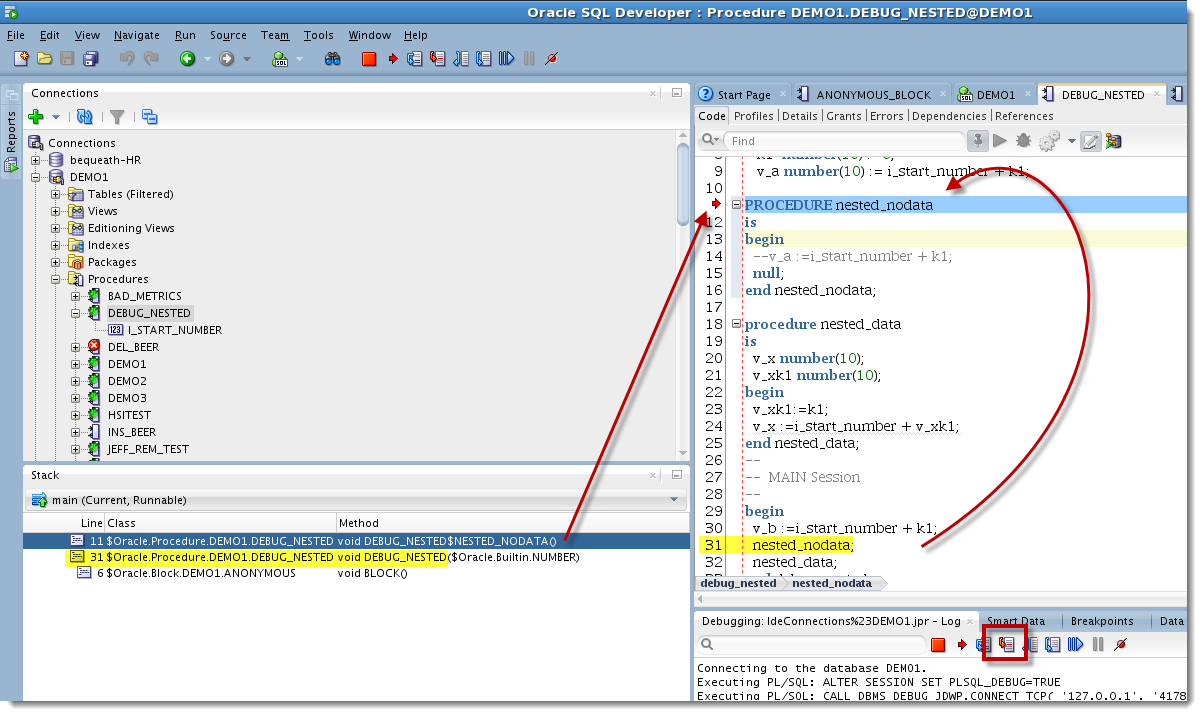Open the dropdown arrow next to compile gears

pyautogui.click(x=1071, y=141)
